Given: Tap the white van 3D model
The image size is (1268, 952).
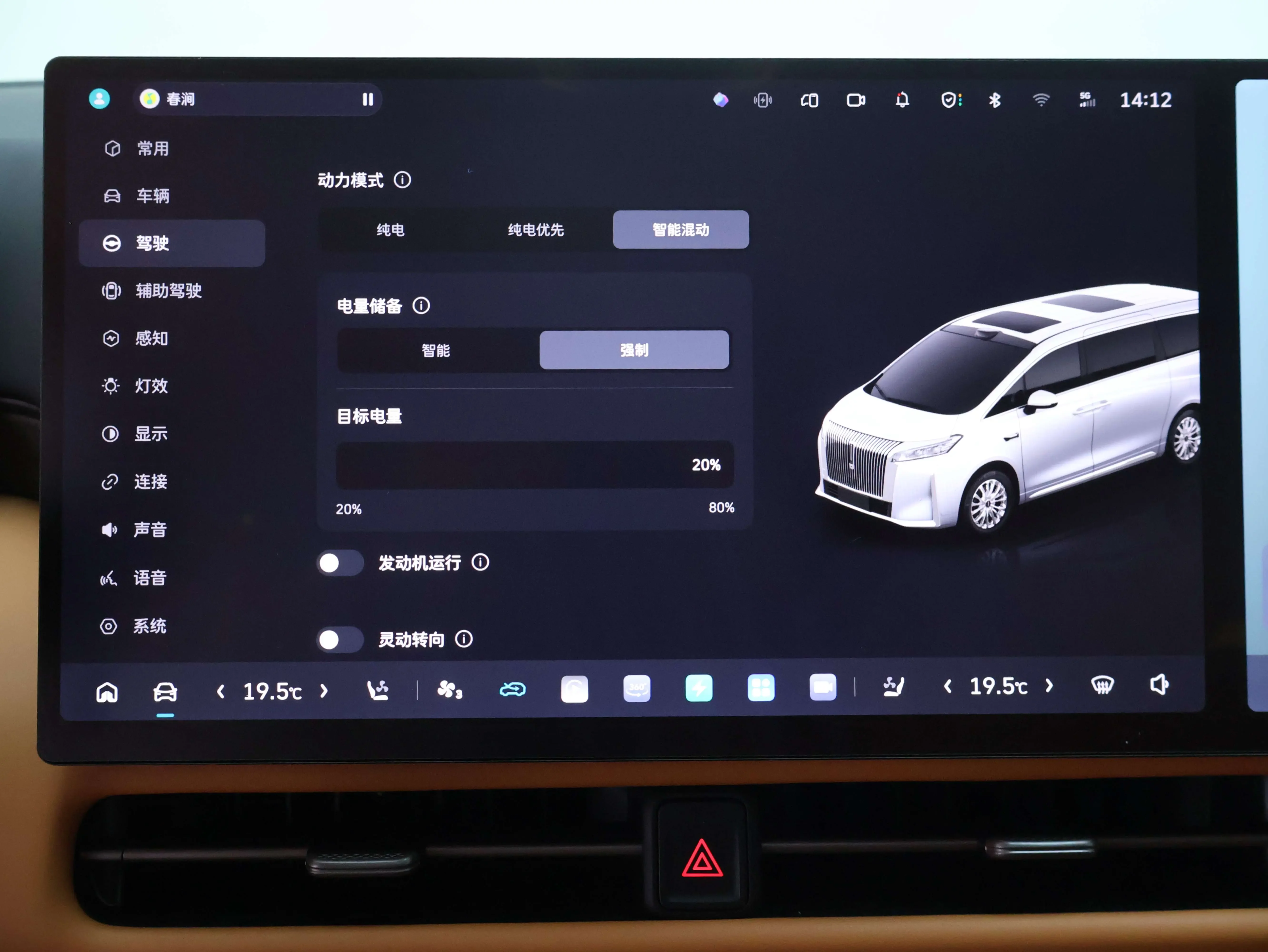Looking at the screenshot, I should click(x=1007, y=407).
